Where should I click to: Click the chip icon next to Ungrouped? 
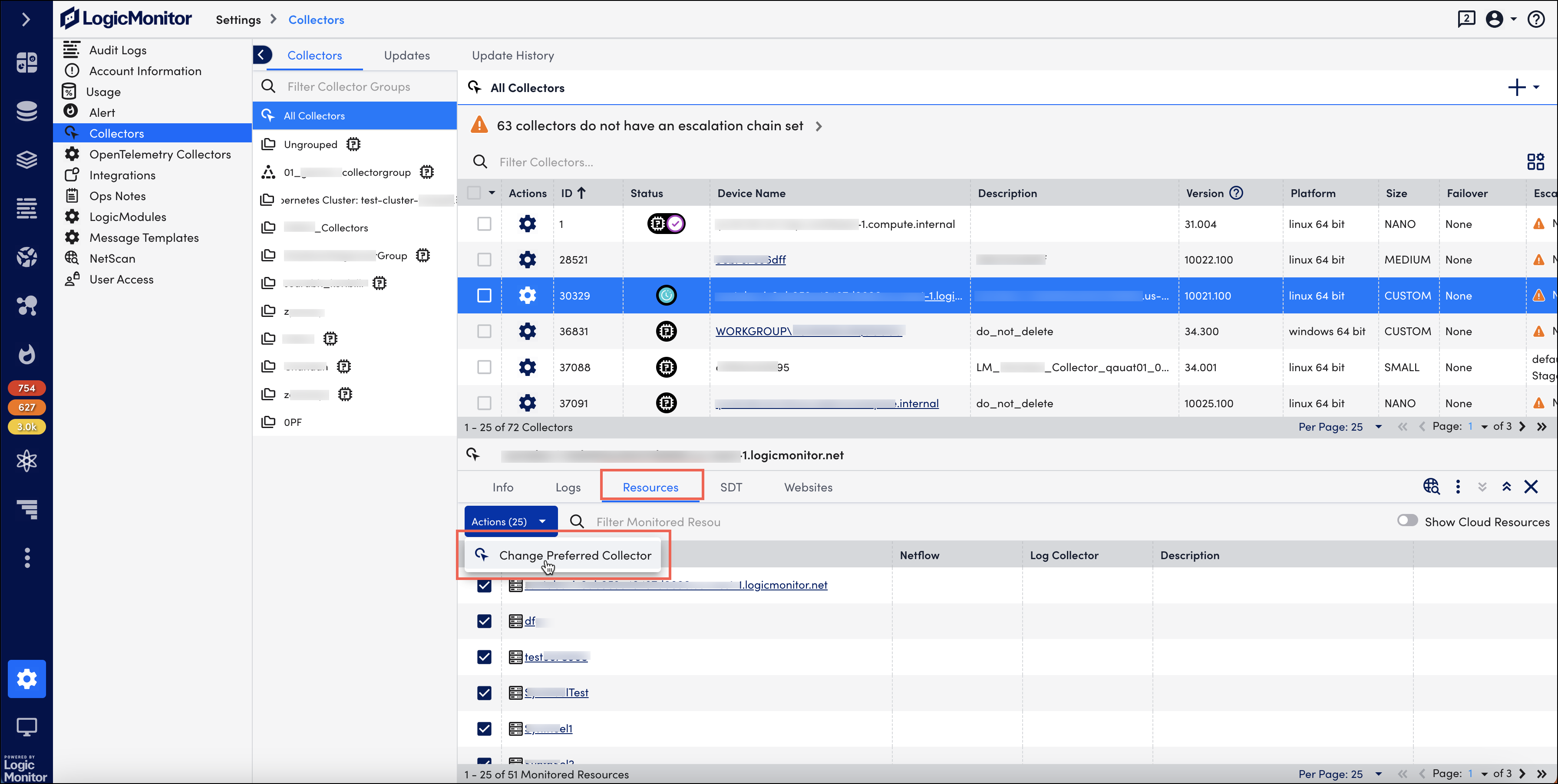tap(353, 144)
